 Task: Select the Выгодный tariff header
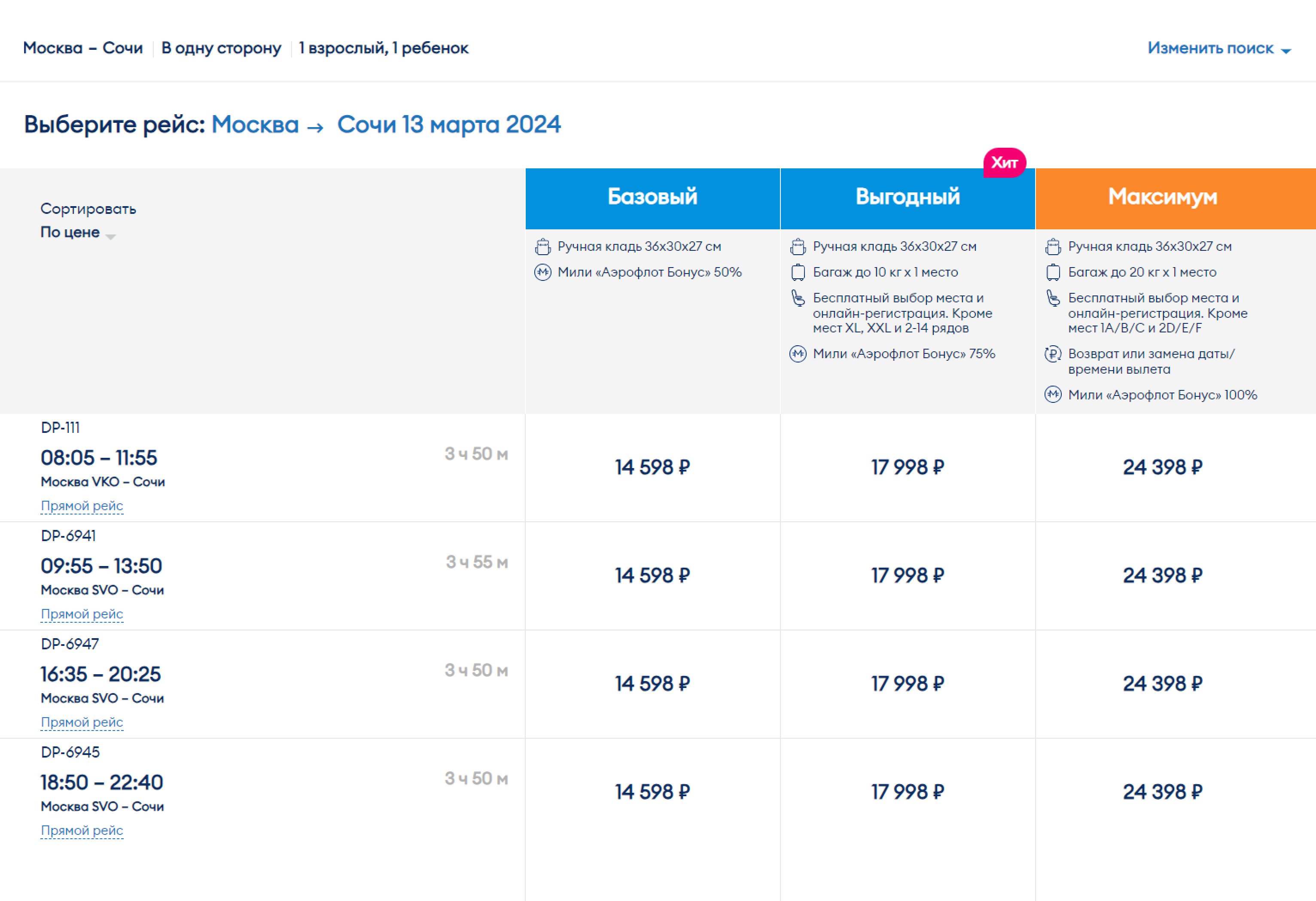coord(908,198)
